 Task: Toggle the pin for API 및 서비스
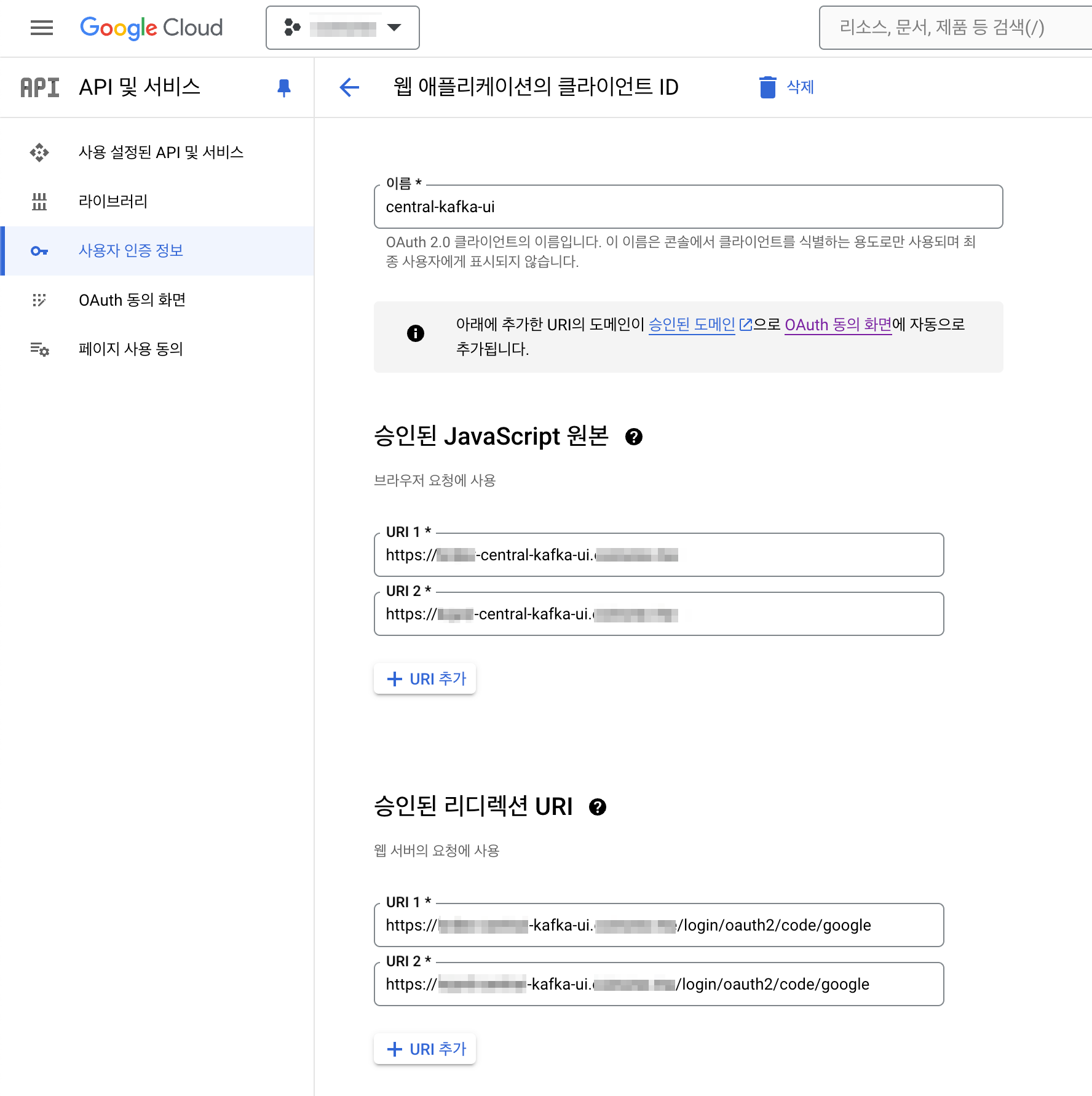pos(283,87)
